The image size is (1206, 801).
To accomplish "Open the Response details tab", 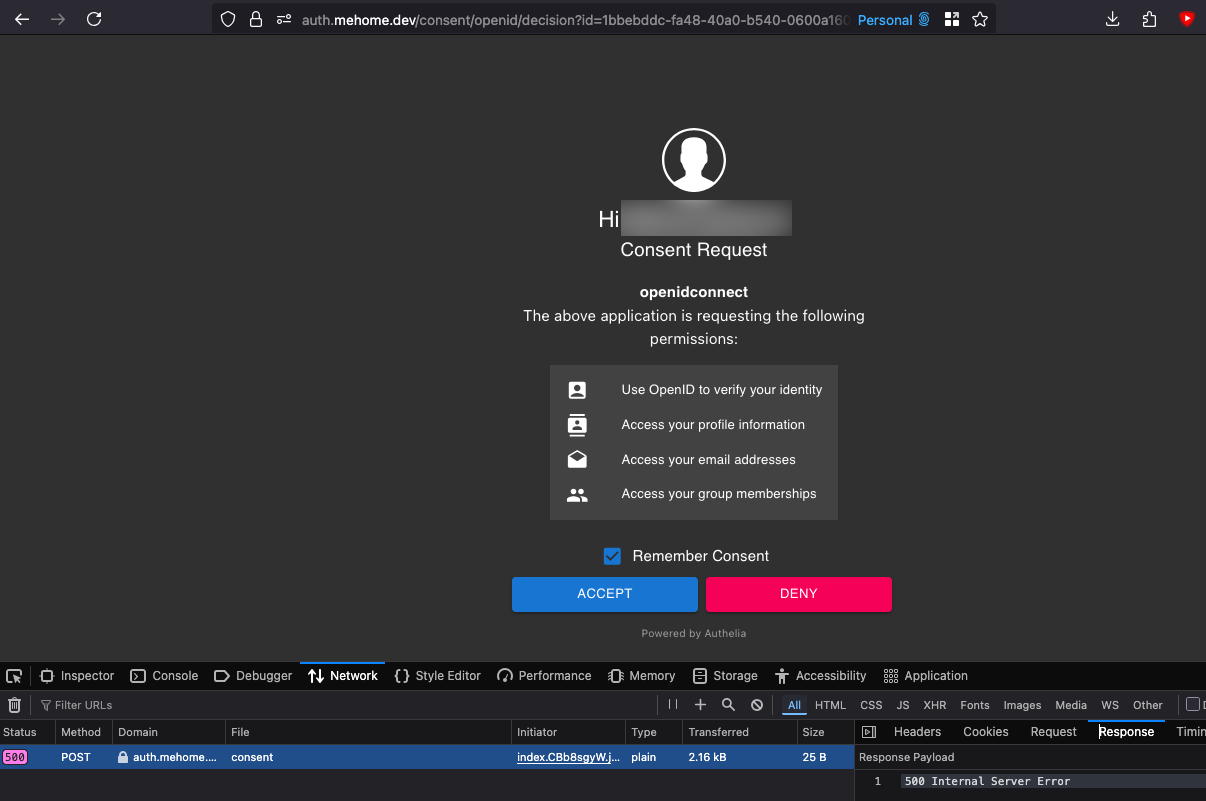I will 1126,732.
